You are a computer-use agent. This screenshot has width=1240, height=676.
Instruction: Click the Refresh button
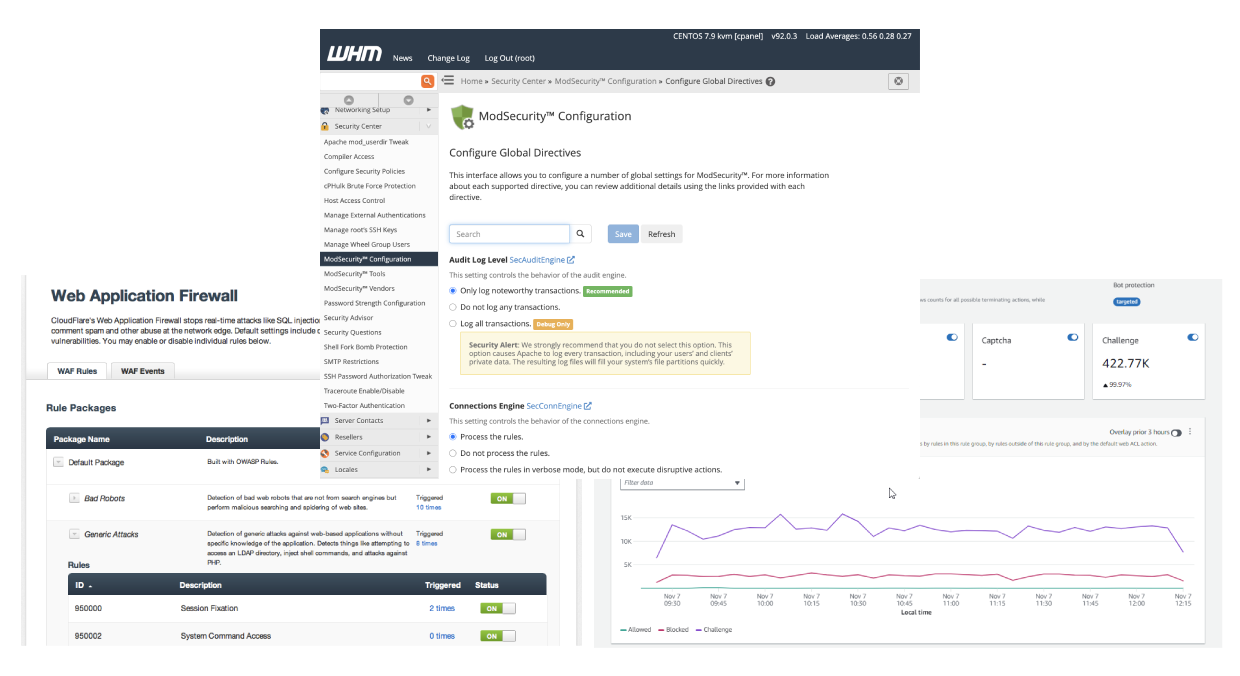coord(661,234)
